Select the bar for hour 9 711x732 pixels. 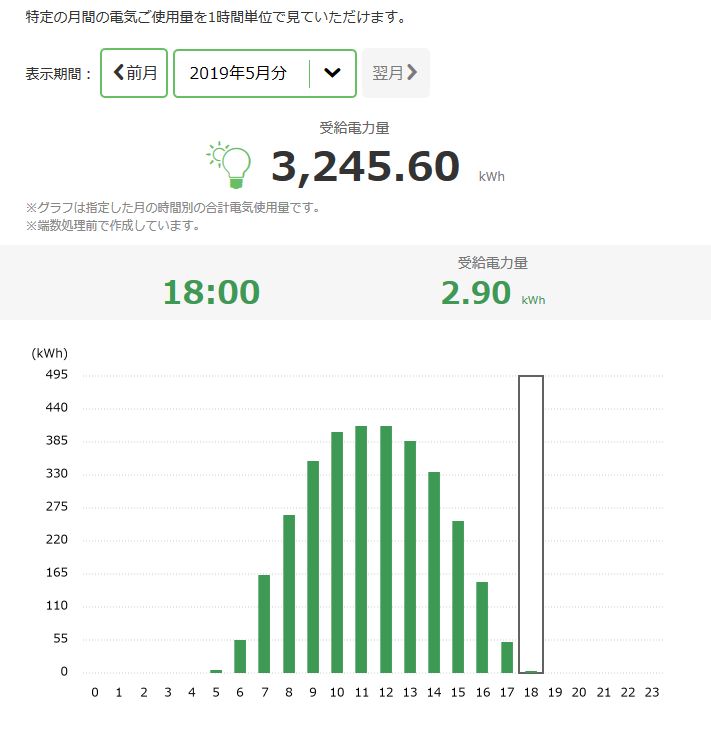pos(313,567)
